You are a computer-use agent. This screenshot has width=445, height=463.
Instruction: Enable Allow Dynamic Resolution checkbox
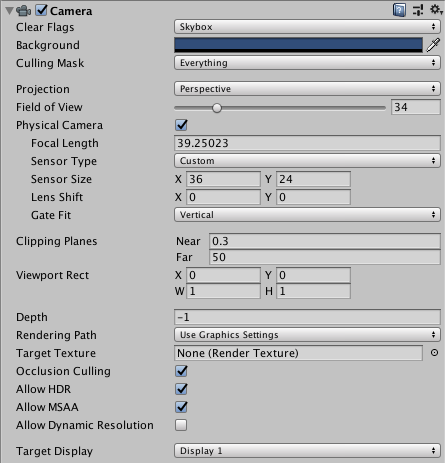click(x=181, y=425)
